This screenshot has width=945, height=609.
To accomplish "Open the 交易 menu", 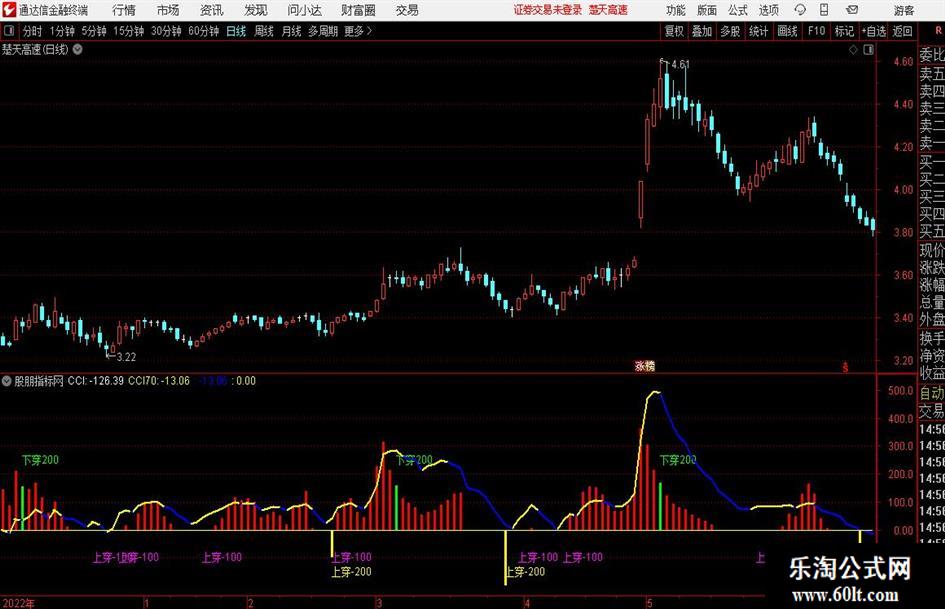I will pos(407,10).
